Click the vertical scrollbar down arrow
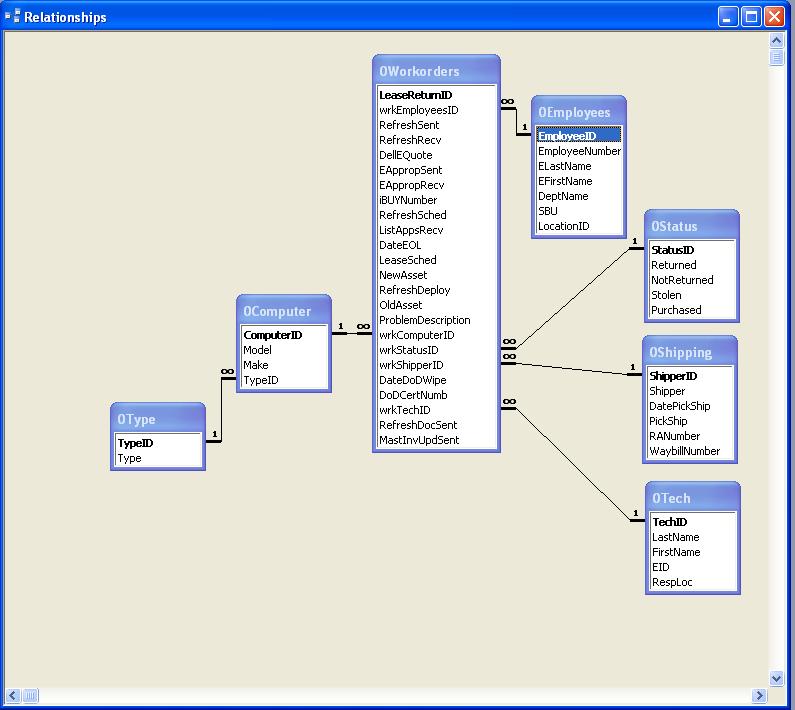Image resolution: width=795 pixels, height=710 pixels. (776, 678)
